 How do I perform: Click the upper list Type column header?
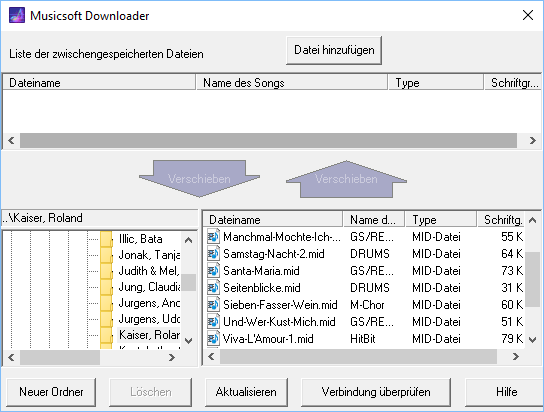(436, 83)
